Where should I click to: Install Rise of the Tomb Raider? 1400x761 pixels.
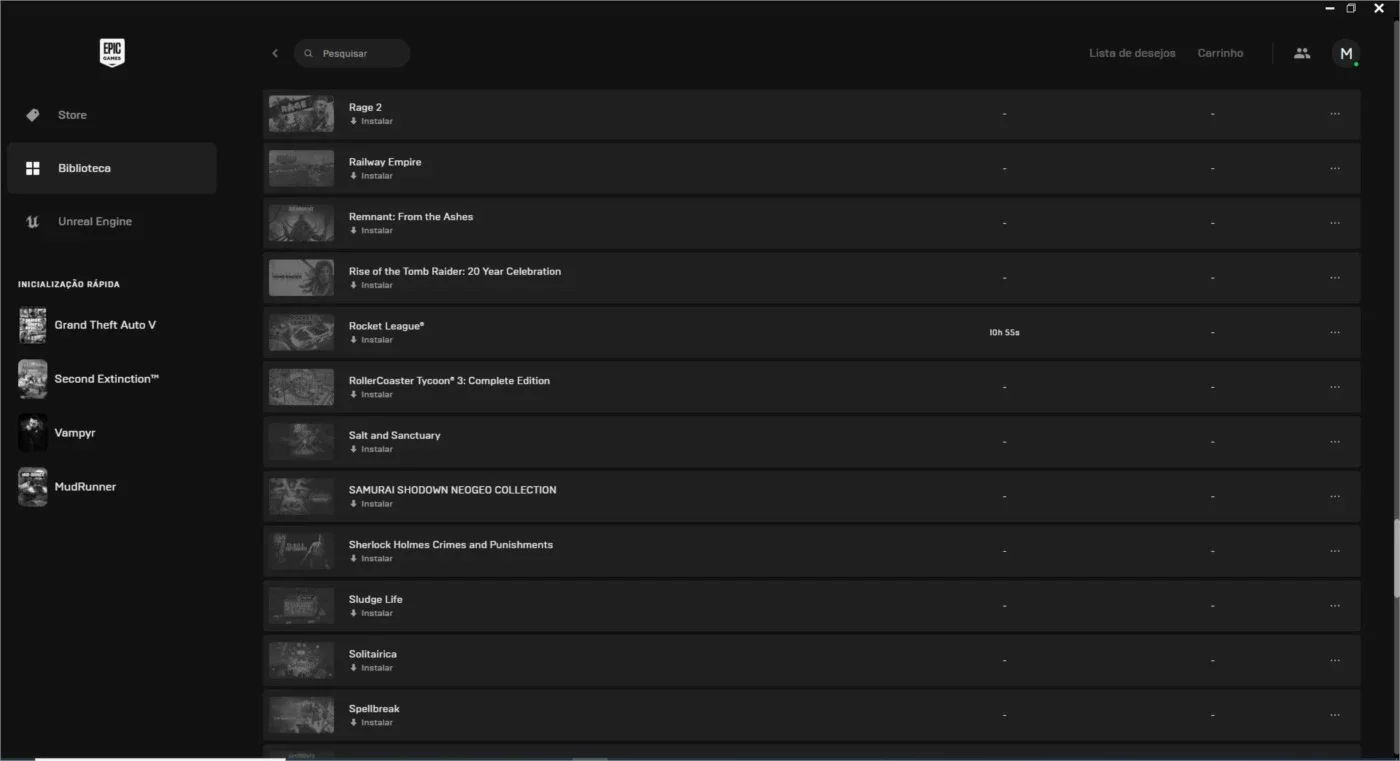pyautogui.click(x=371, y=285)
